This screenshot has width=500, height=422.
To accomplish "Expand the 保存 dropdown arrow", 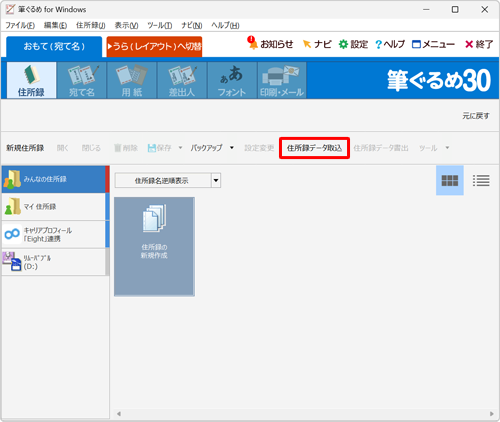I will click(x=180, y=148).
